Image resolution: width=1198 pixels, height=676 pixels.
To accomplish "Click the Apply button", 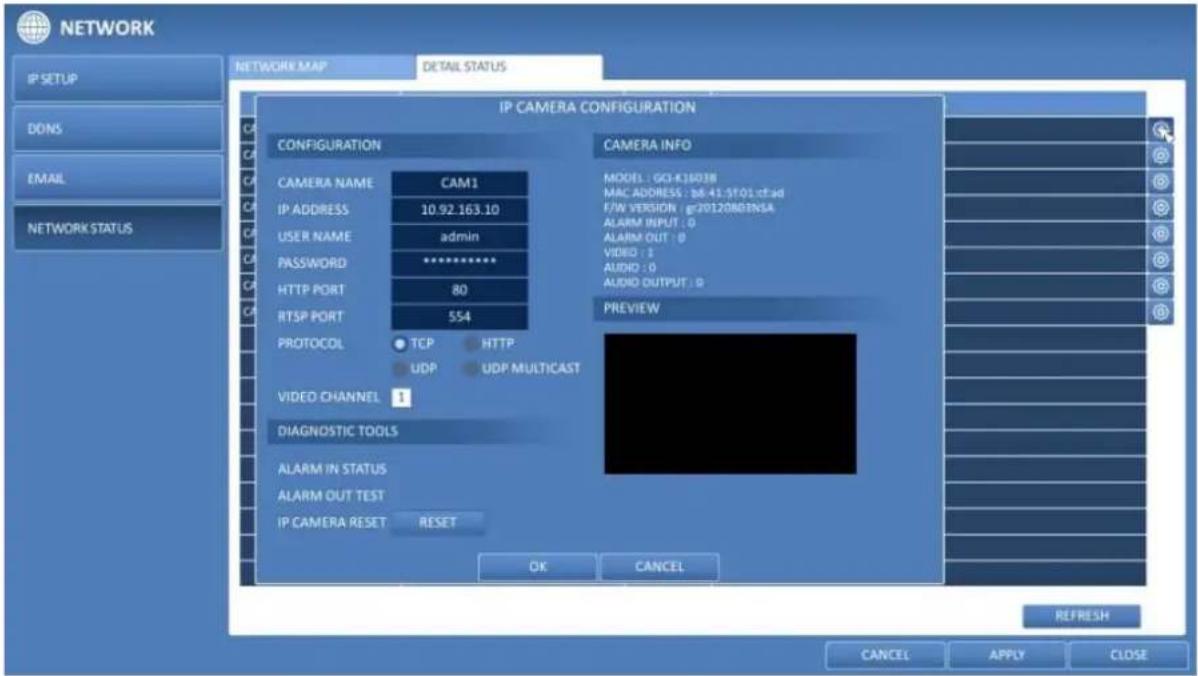I will pyautogui.click(x=1007, y=655).
